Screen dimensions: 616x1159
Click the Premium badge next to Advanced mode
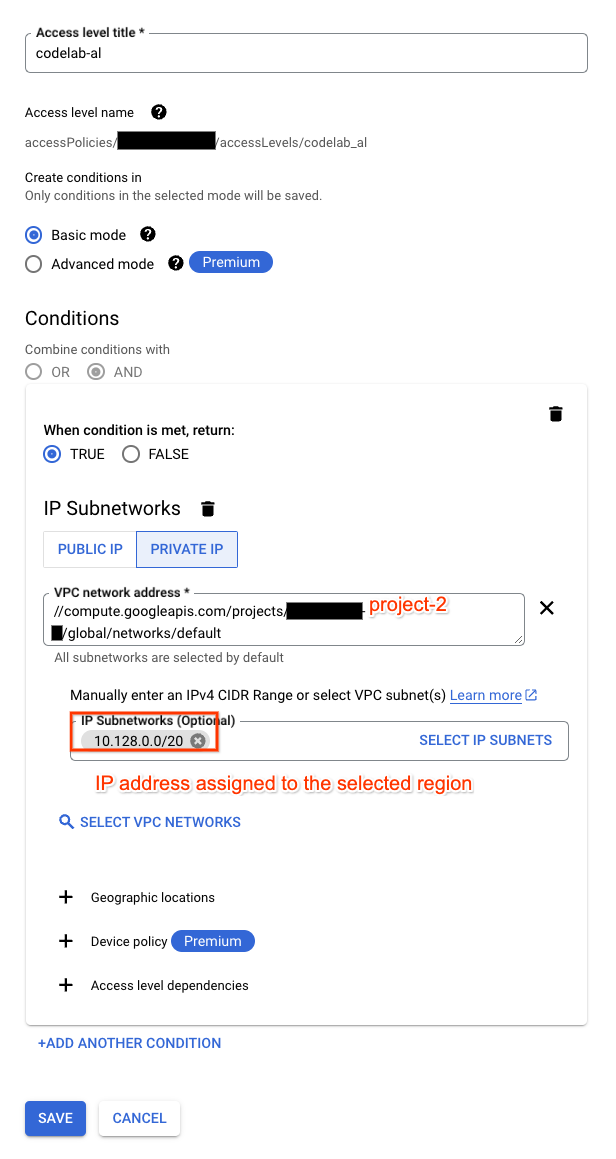[231, 262]
